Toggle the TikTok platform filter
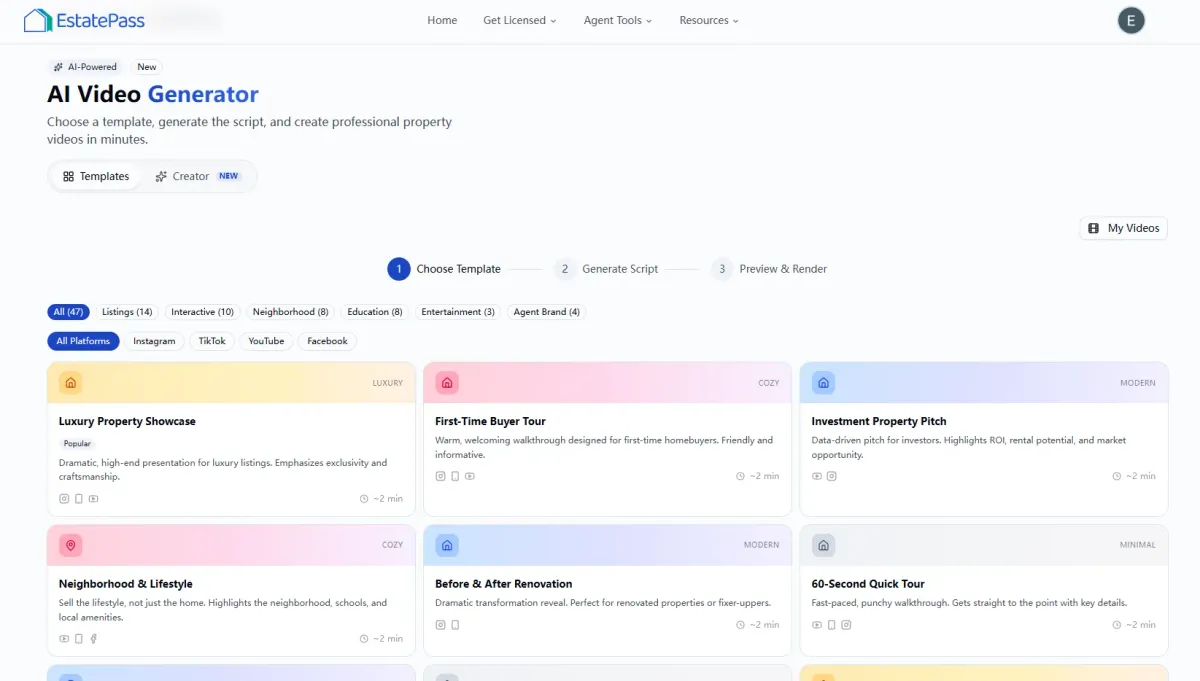This screenshot has width=1200, height=681. pos(212,341)
